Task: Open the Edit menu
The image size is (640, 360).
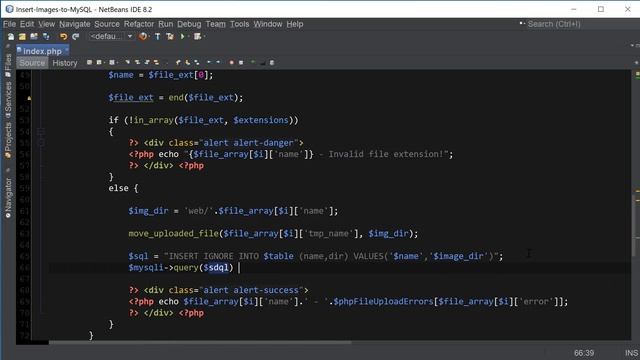Action: tap(27, 24)
